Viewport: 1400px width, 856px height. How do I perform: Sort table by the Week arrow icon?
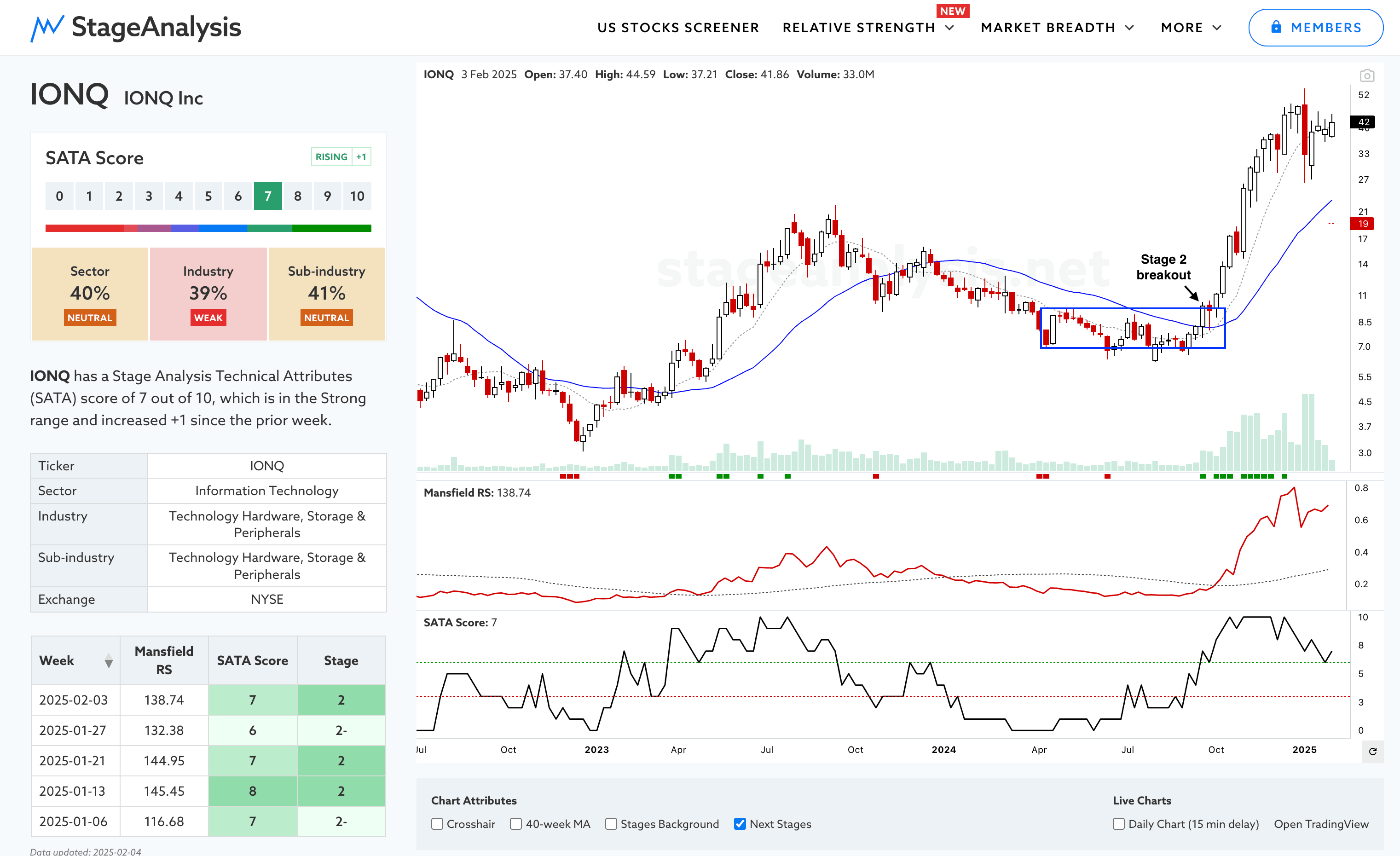point(109,660)
